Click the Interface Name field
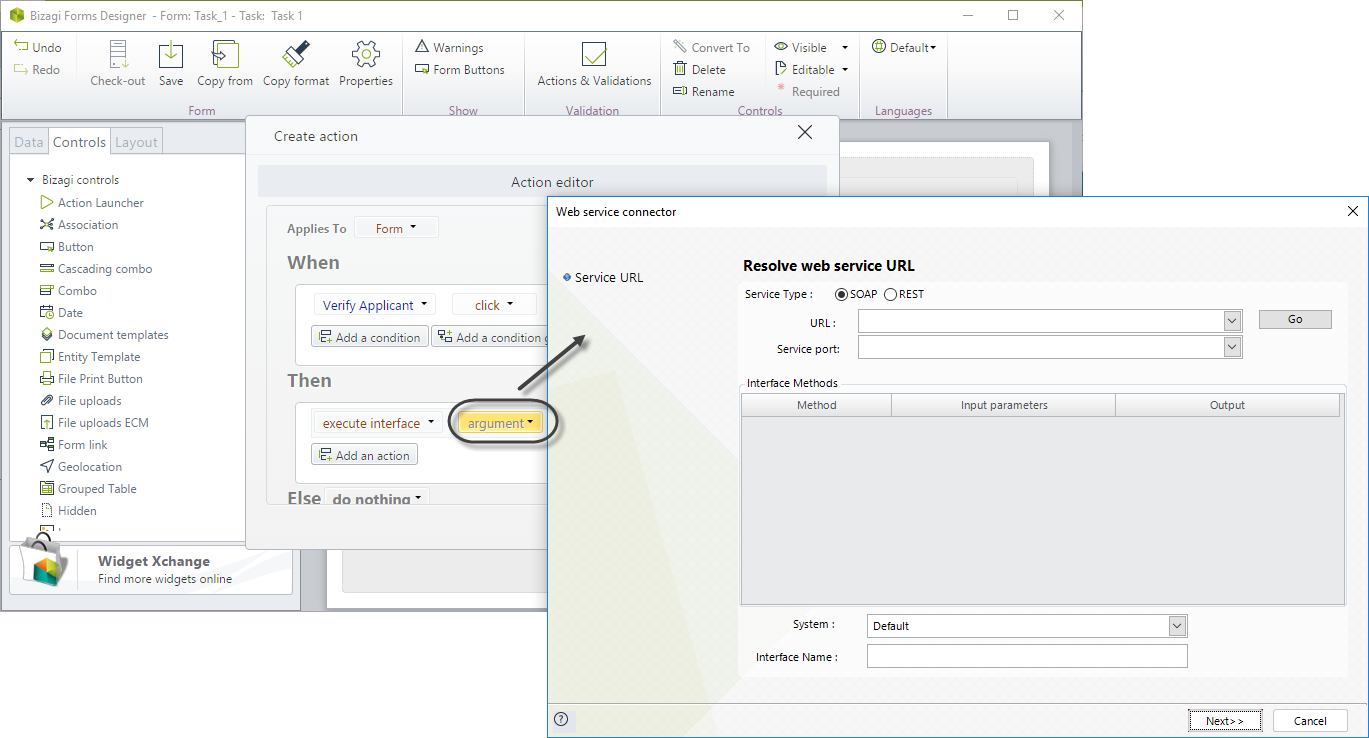The width and height of the screenshot is (1369, 738). (1027, 656)
